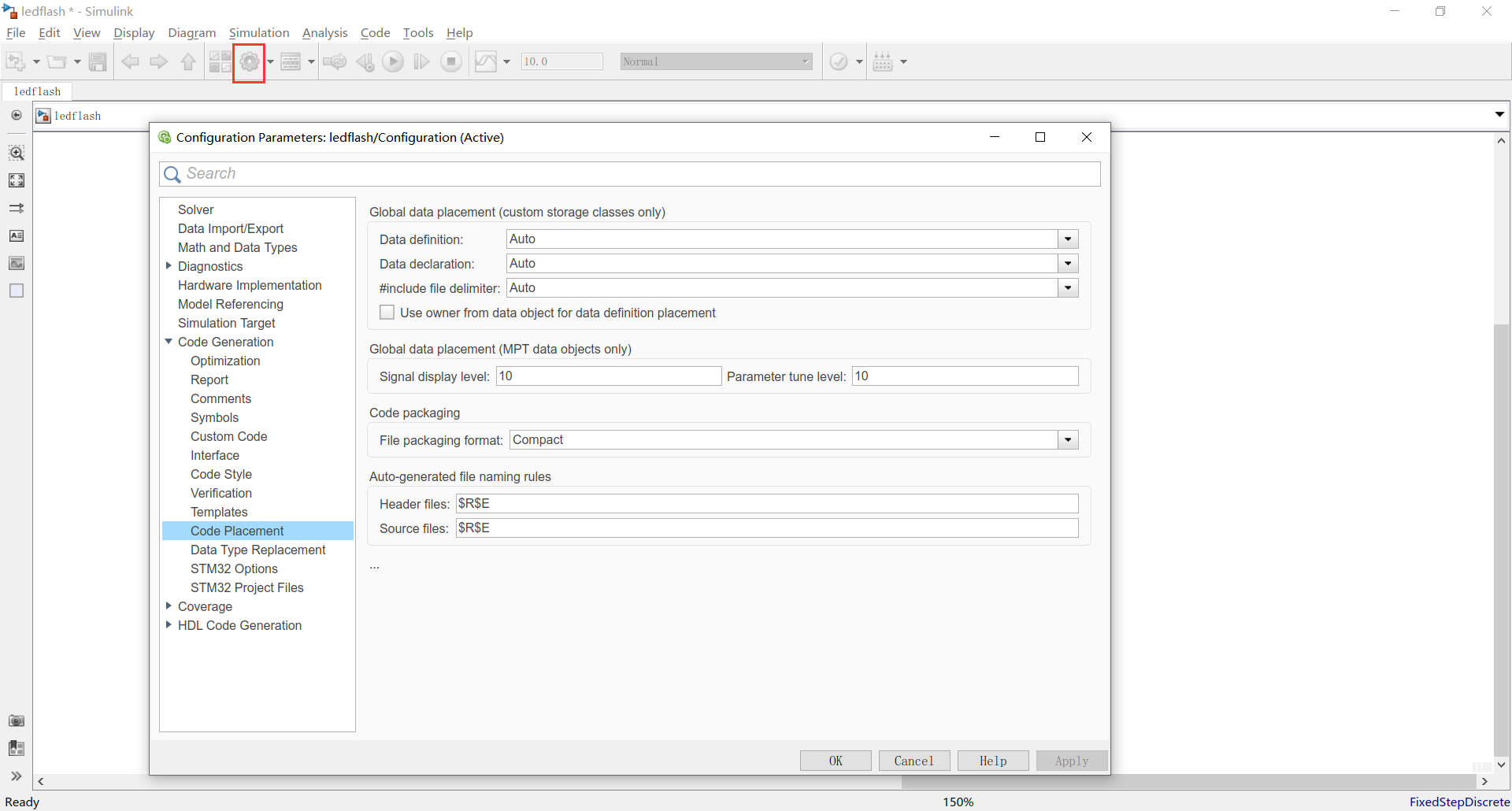Viewport: 1512px width, 811px height.
Task: Run the simulation with the Play button
Action: [x=393, y=61]
